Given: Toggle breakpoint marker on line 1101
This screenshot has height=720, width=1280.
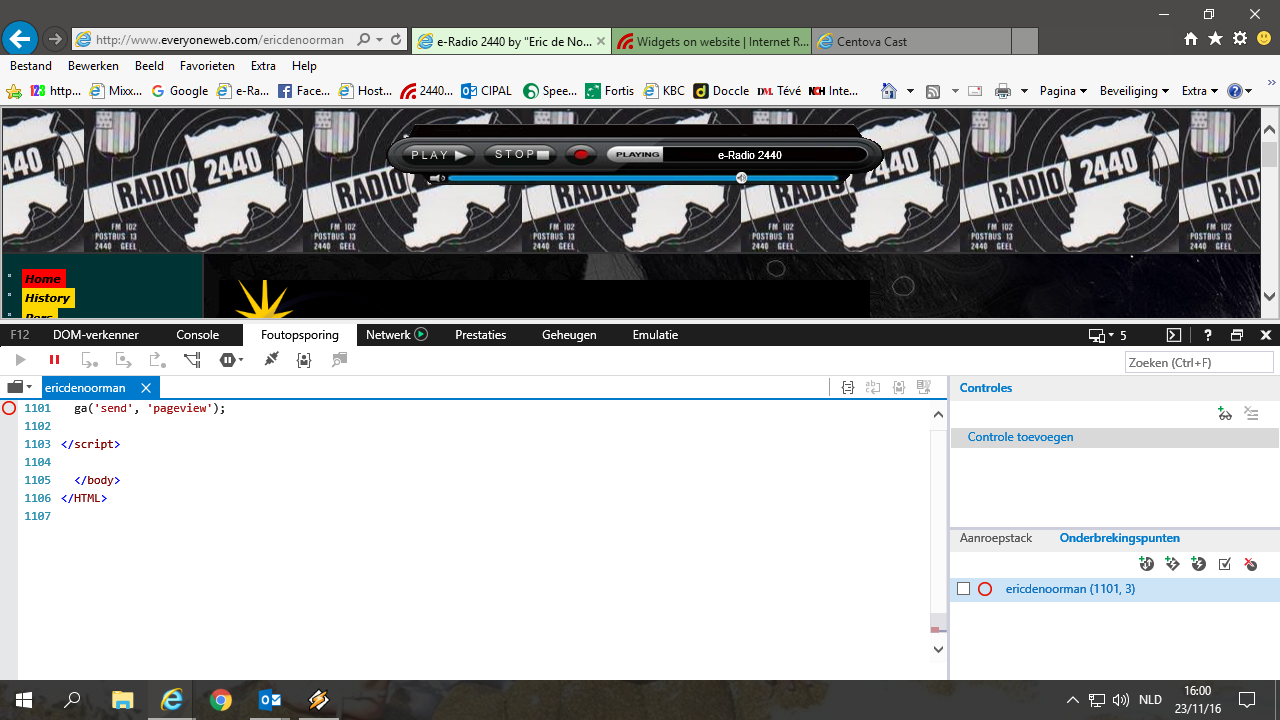Looking at the screenshot, I should (9, 408).
